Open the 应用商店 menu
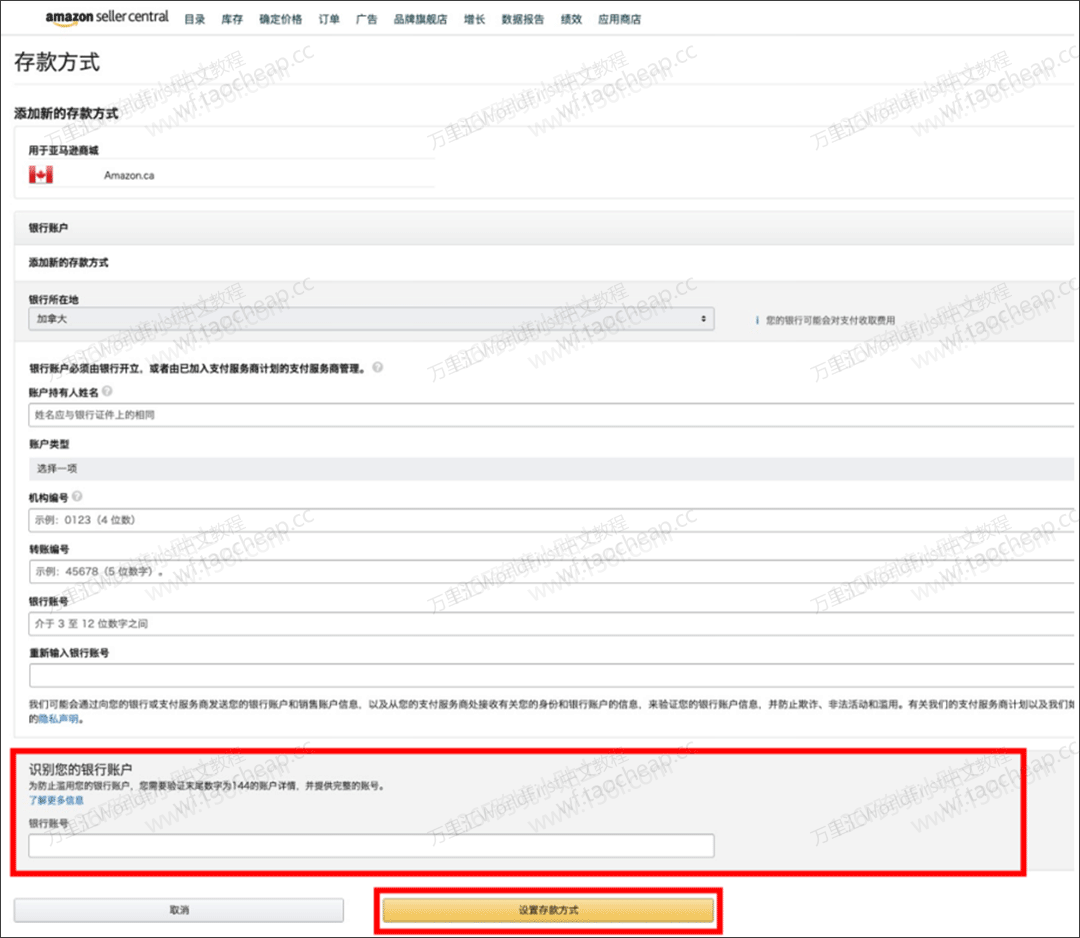1080x938 pixels. pyautogui.click(x=619, y=19)
